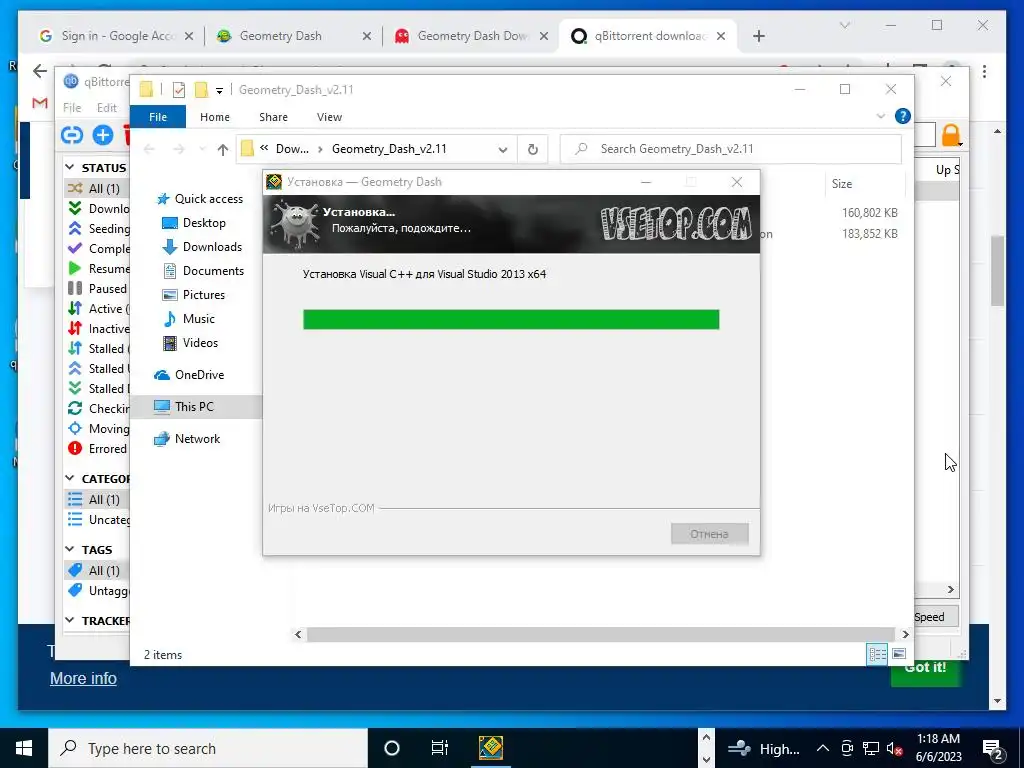Expand the TRACKERS section in qBittorrent
The width and height of the screenshot is (1024, 768).
(x=70, y=621)
